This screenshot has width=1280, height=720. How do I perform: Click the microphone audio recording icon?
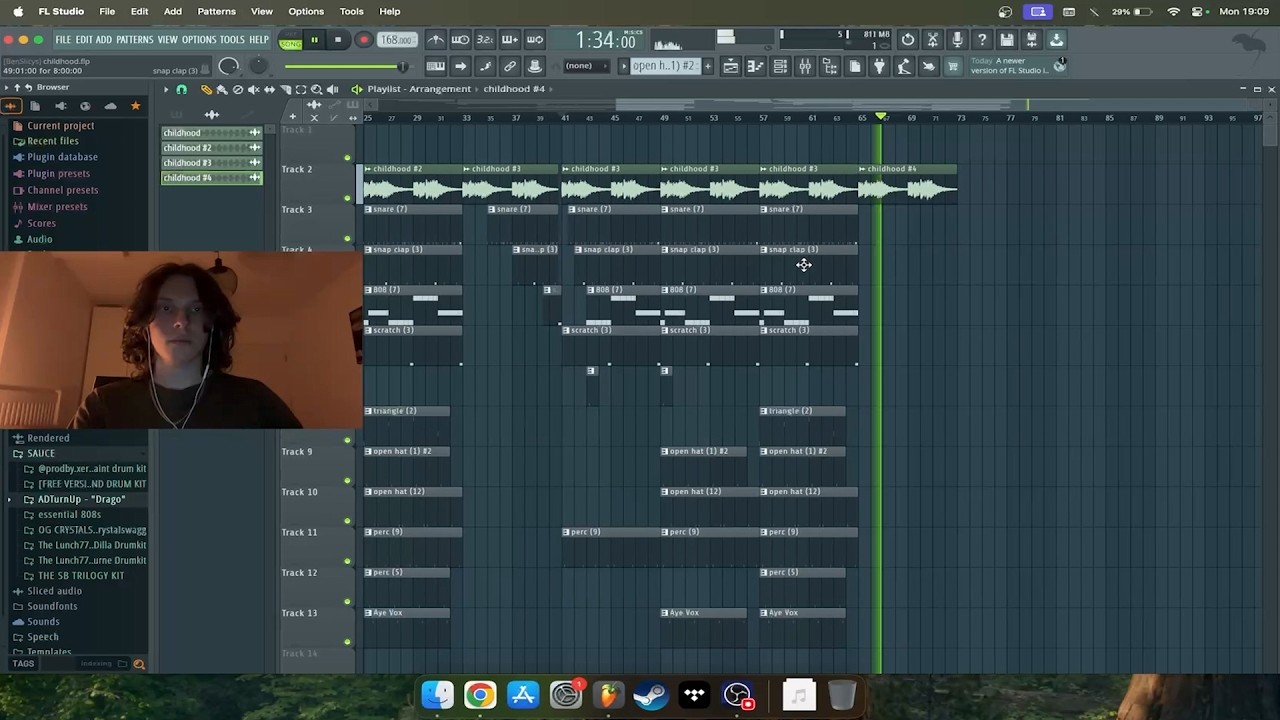(957, 40)
